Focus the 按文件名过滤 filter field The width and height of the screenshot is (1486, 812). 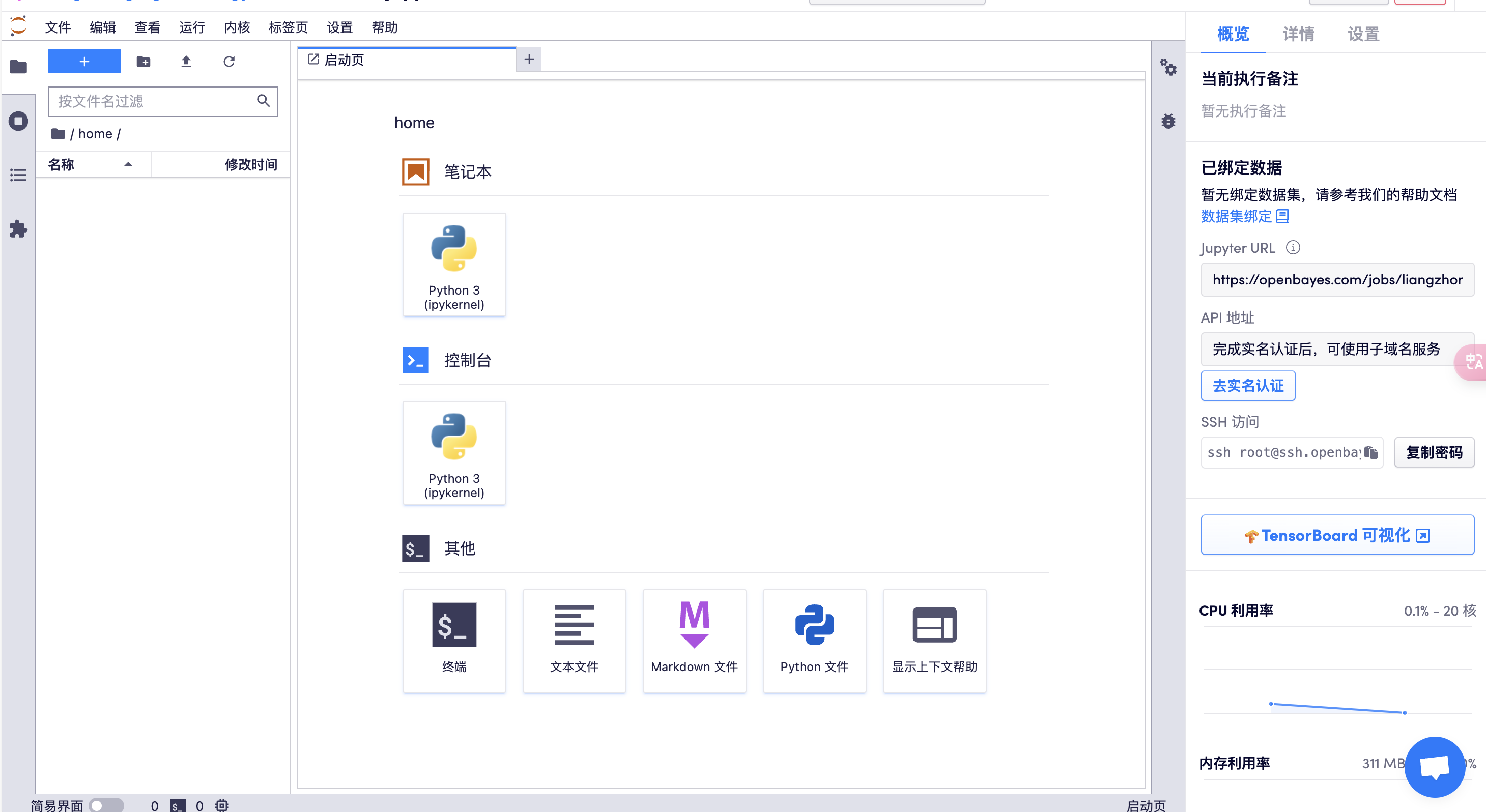153,102
